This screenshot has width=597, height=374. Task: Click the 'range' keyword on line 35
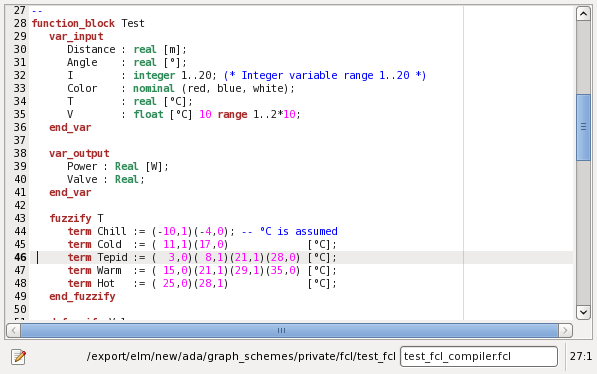point(232,114)
